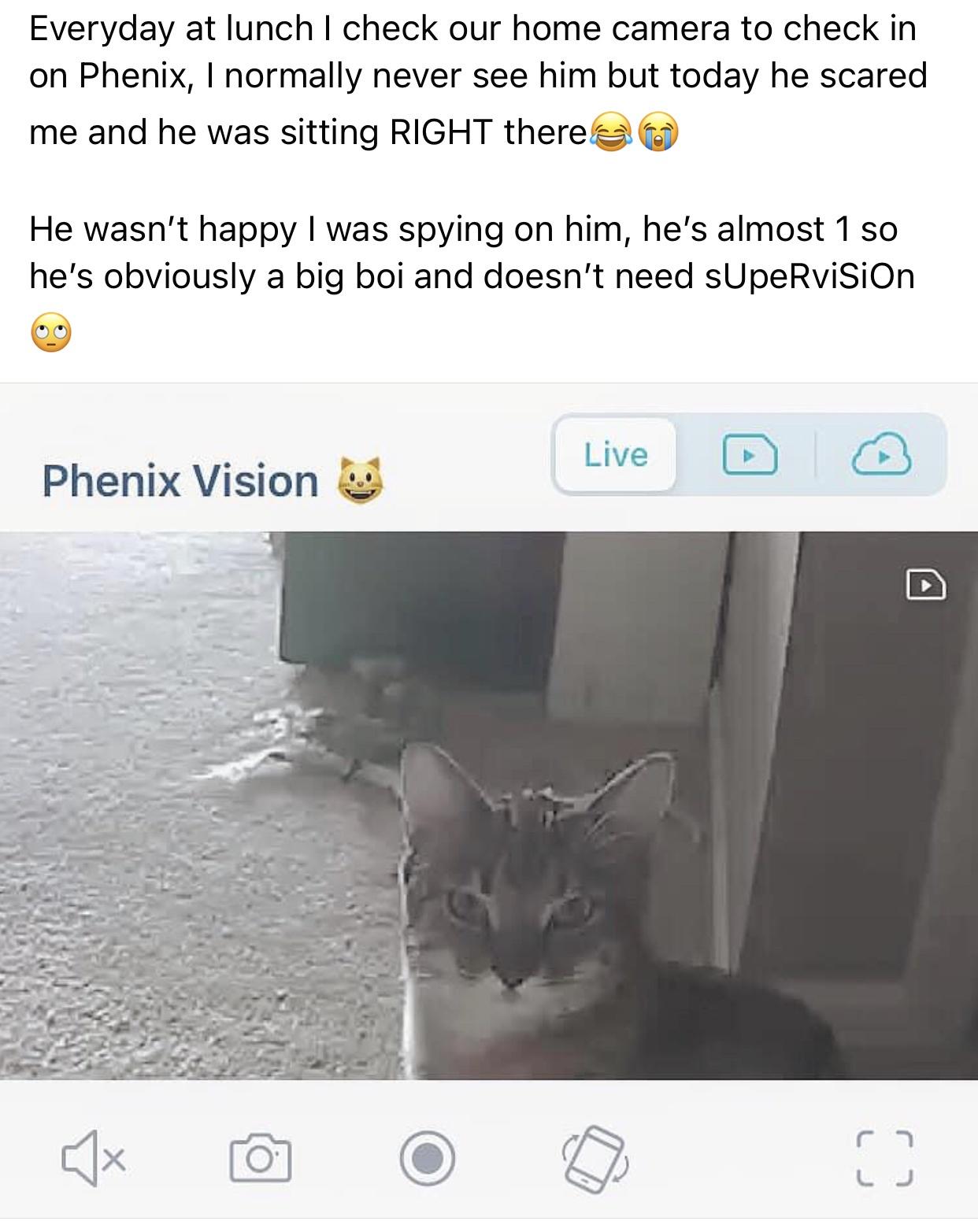Image resolution: width=978 pixels, height=1232 pixels.
Task: Tap the eye-roll emoji below the post
Action: pyautogui.click(x=50, y=334)
